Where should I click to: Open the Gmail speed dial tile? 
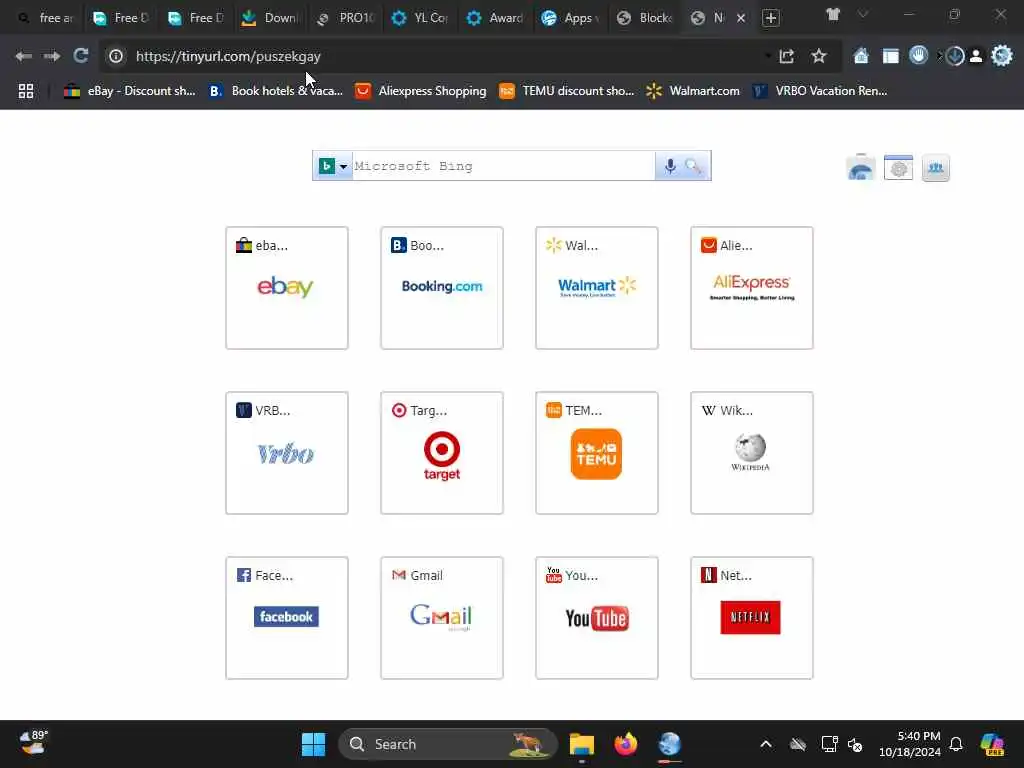(442, 618)
